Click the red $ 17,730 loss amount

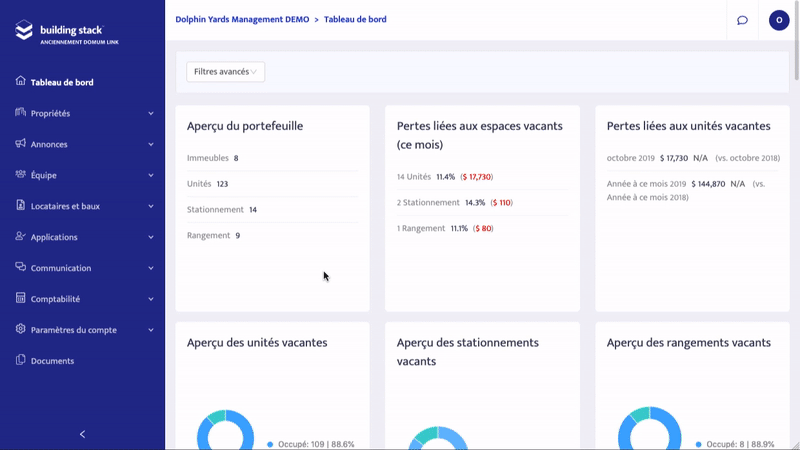(477, 177)
